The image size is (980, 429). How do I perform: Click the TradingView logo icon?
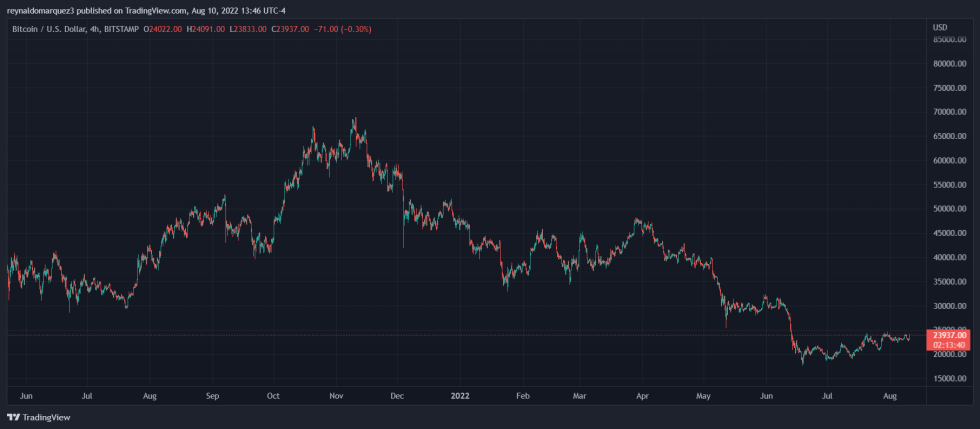pyautogui.click(x=12, y=417)
